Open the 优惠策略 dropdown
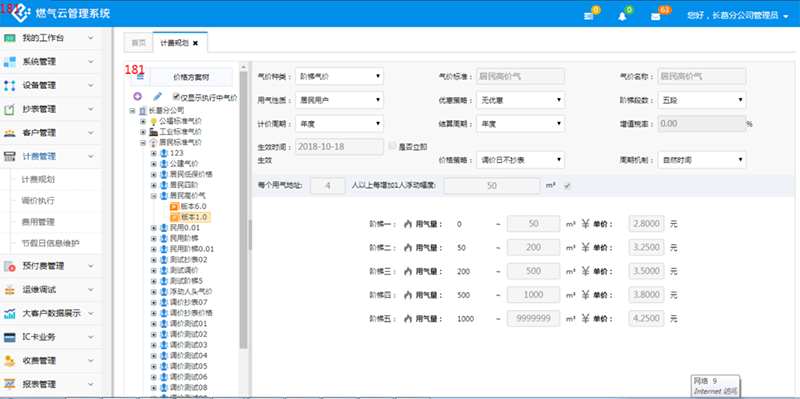This screenshot has width=800, height=399. tap(520, 100)
